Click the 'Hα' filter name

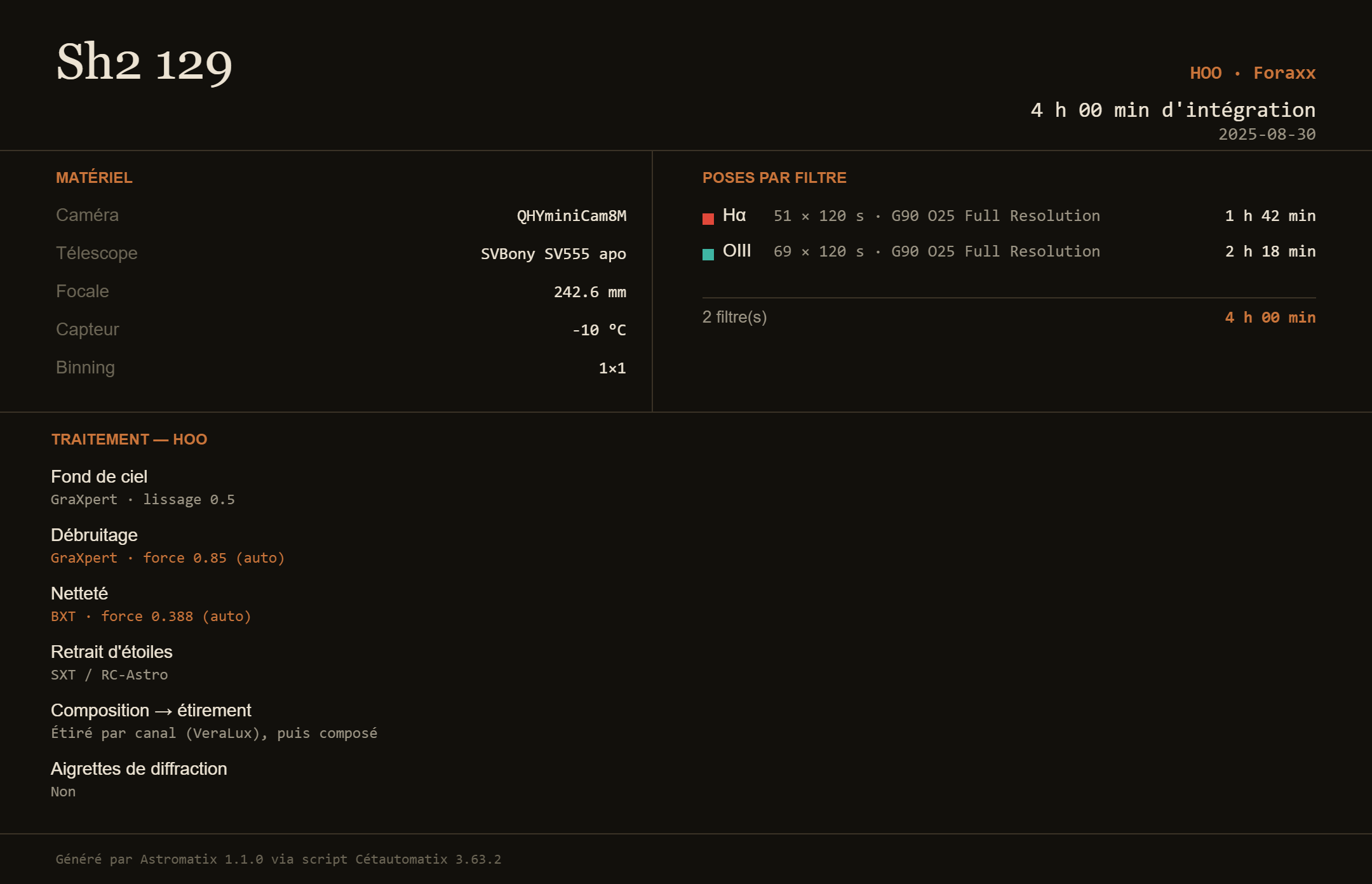click(734, 215)
